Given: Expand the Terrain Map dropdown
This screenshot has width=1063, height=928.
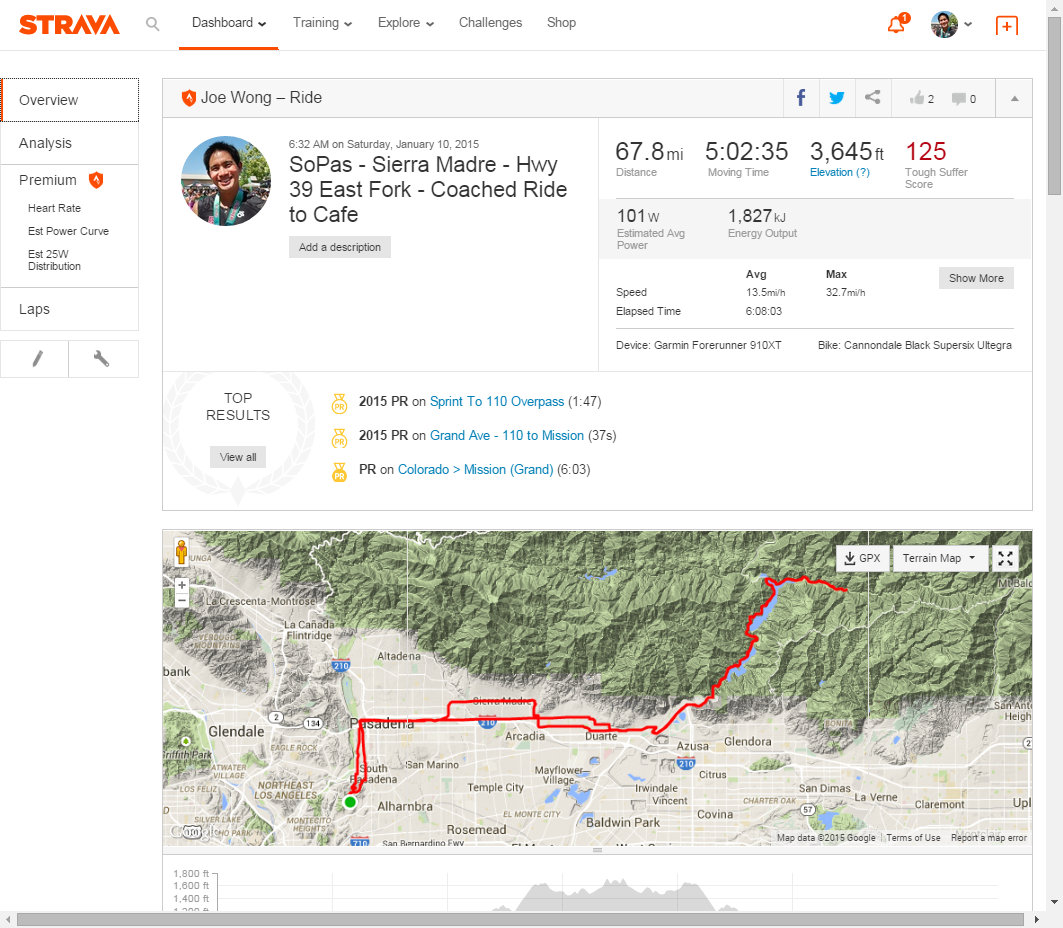Looking at the screenshot, I should tap(939, 558).
